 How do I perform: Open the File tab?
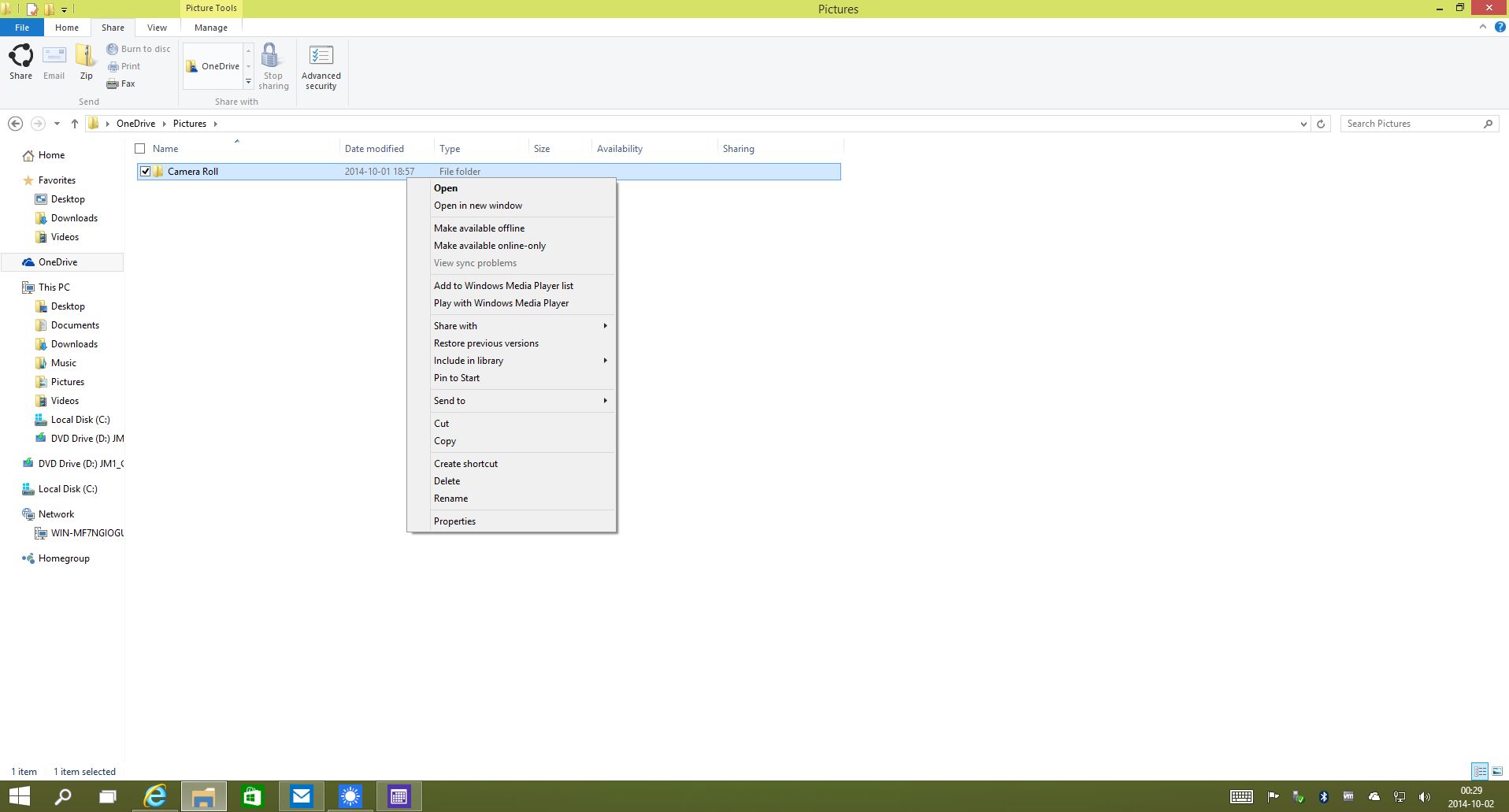point(22,28)
